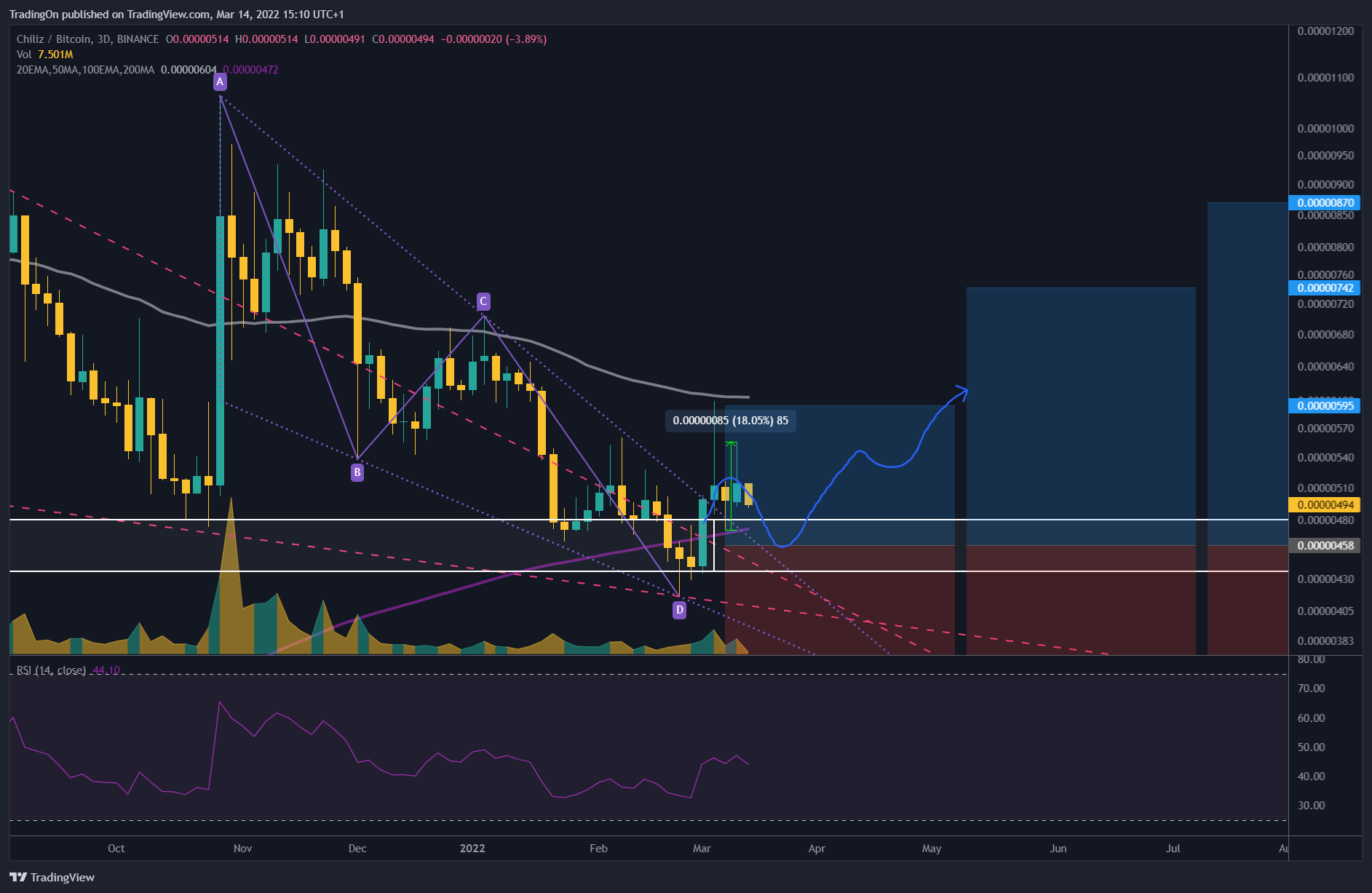1372x893 pixels.
Task: Click the Jun label on time axis
Action: [1058, 849]
